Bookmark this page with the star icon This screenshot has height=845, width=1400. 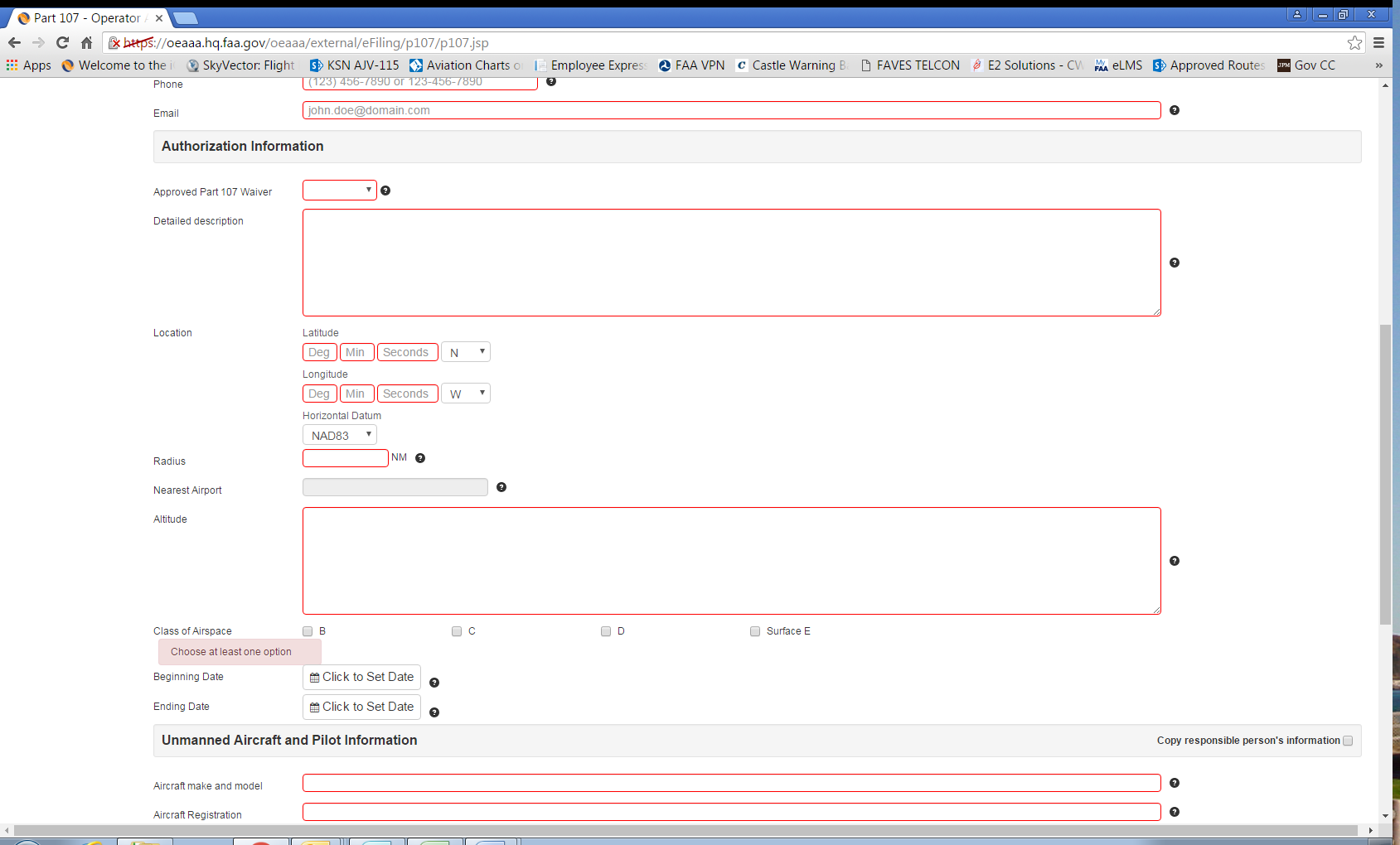[1354, 43]
